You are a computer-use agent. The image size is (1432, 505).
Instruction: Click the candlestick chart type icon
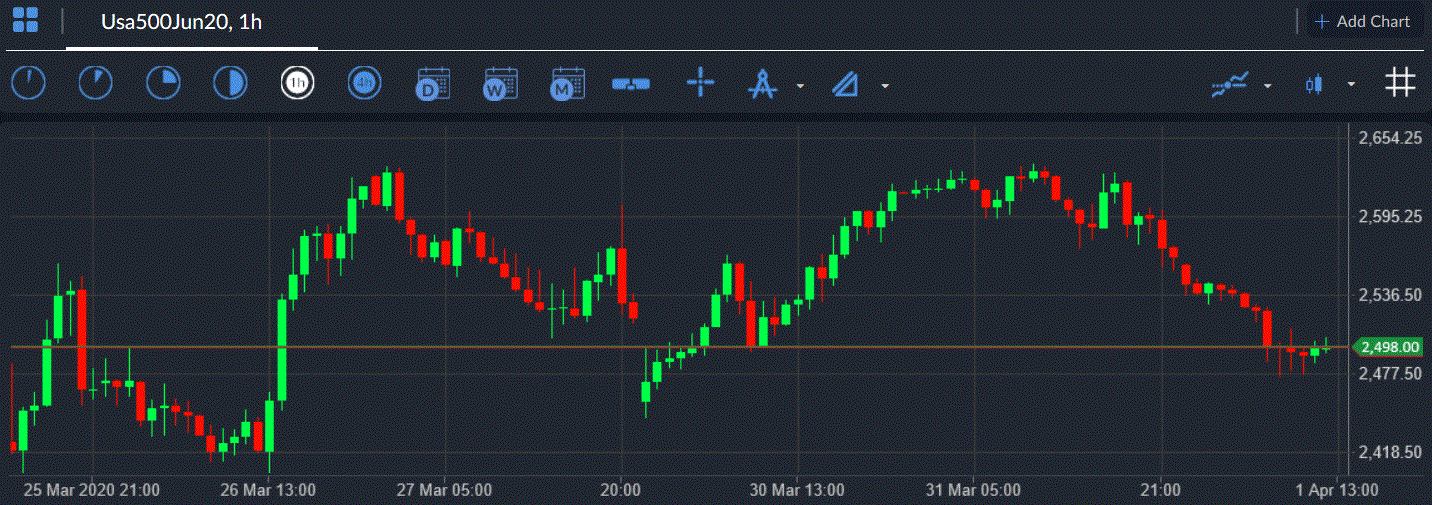point(1315,85)
